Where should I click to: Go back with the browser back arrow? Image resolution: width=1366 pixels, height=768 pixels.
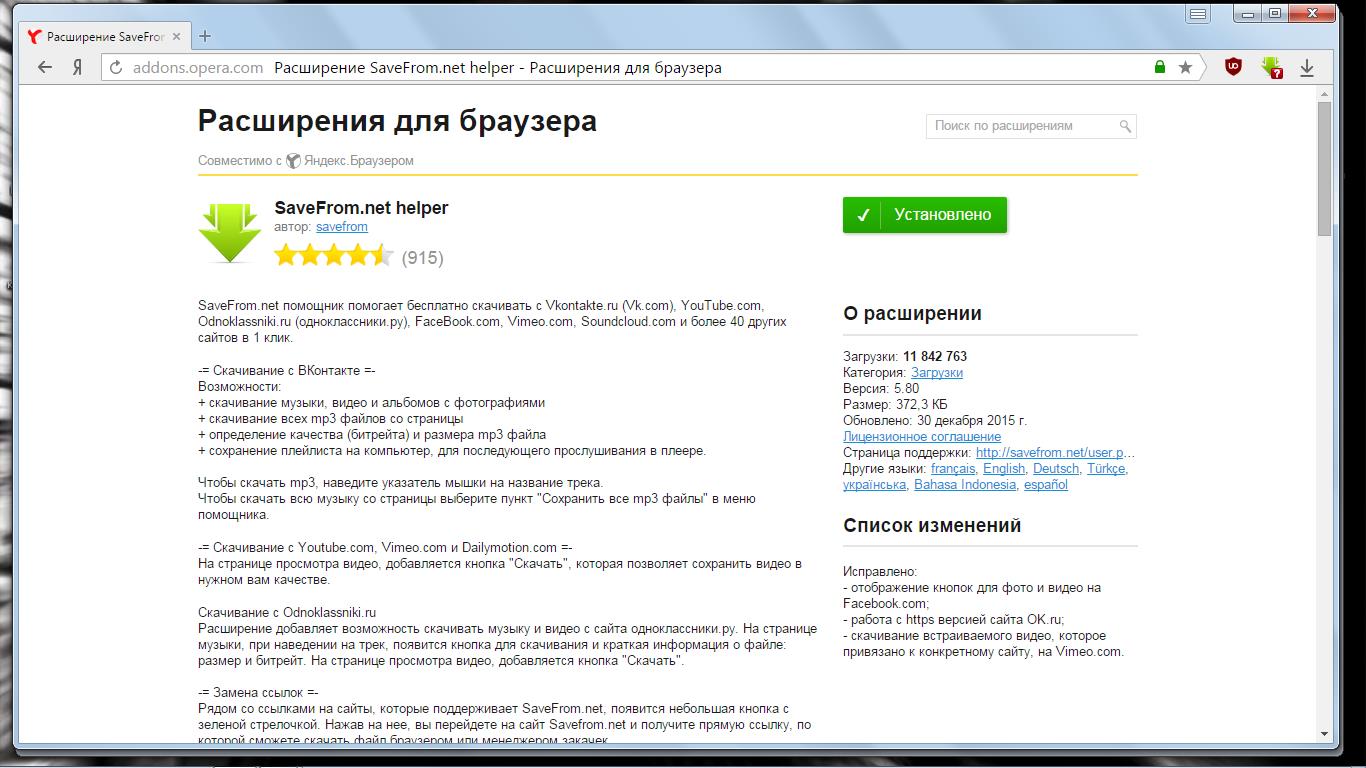pos(44,68)
